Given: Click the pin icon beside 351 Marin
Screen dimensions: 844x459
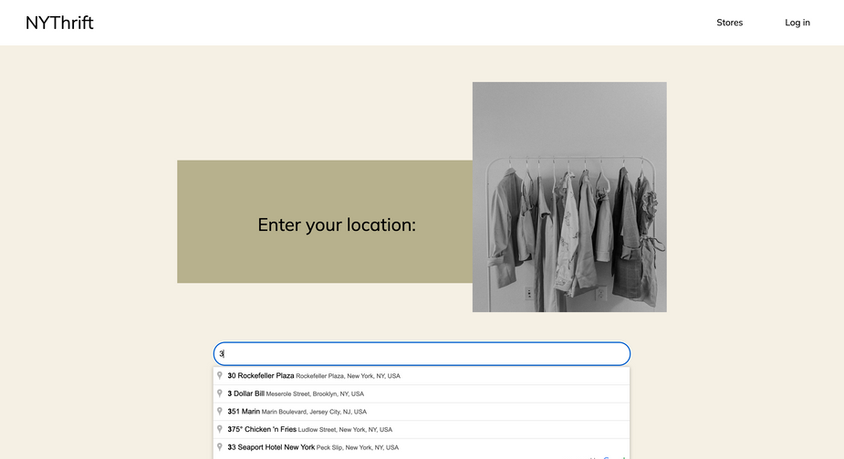Looking at the screenshot, I should pyautogui.click(x=220, y=411).
